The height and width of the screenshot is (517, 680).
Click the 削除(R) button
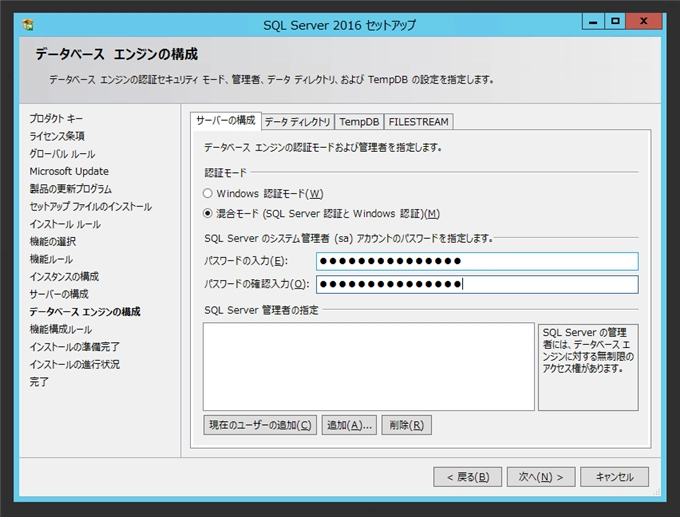tap(406, 425)
